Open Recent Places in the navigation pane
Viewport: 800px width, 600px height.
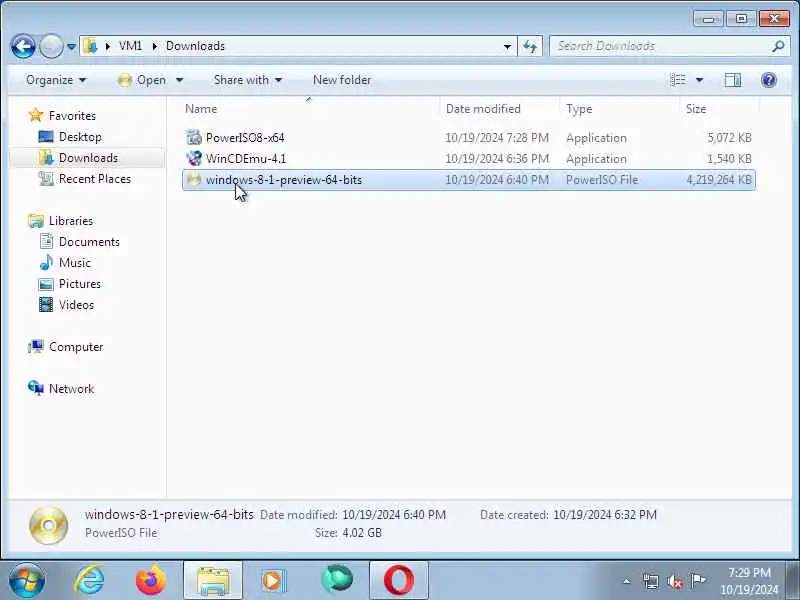[95, 179]
